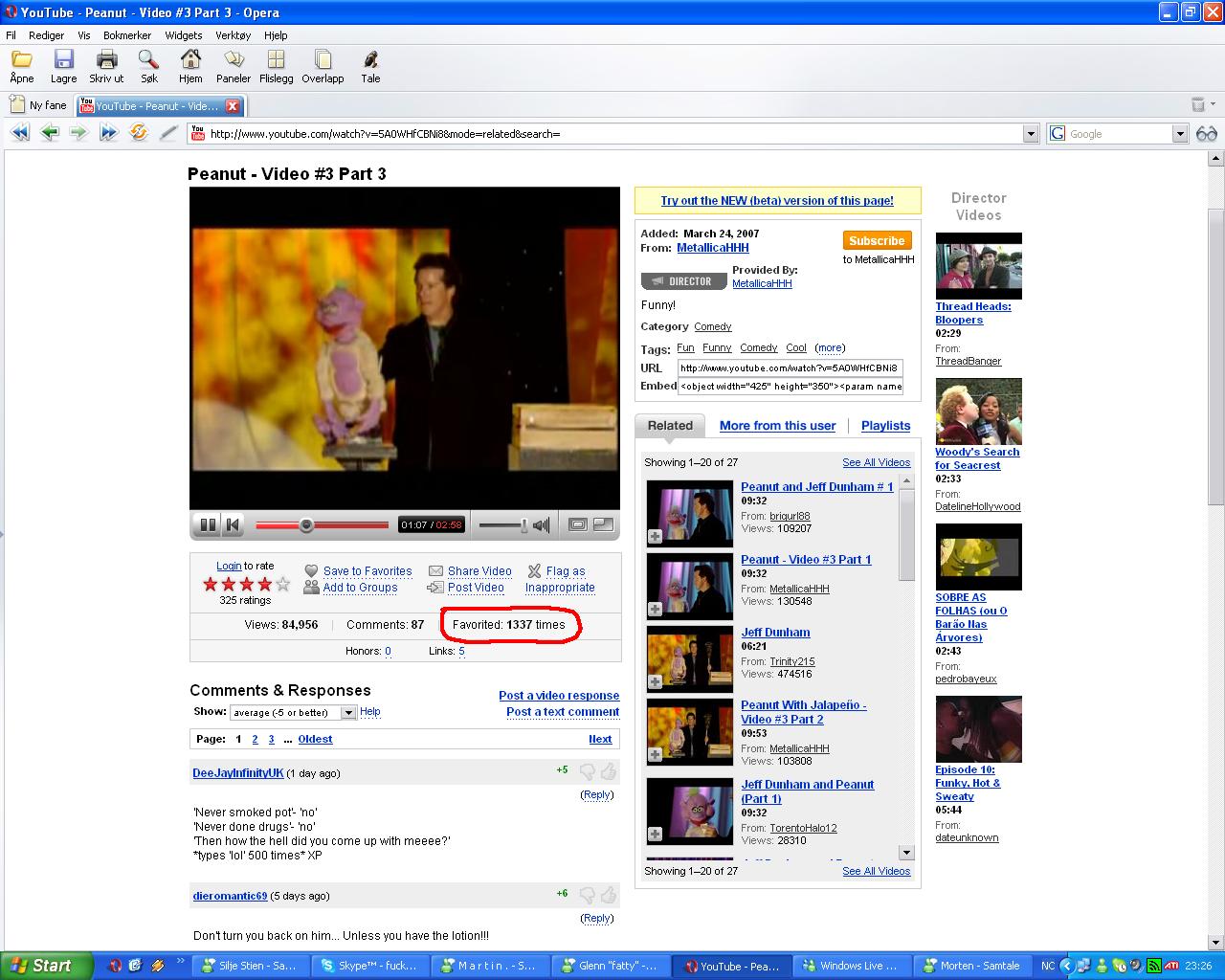
Task: Click the Flag as Inappropriate link
Action: point(560,579)
